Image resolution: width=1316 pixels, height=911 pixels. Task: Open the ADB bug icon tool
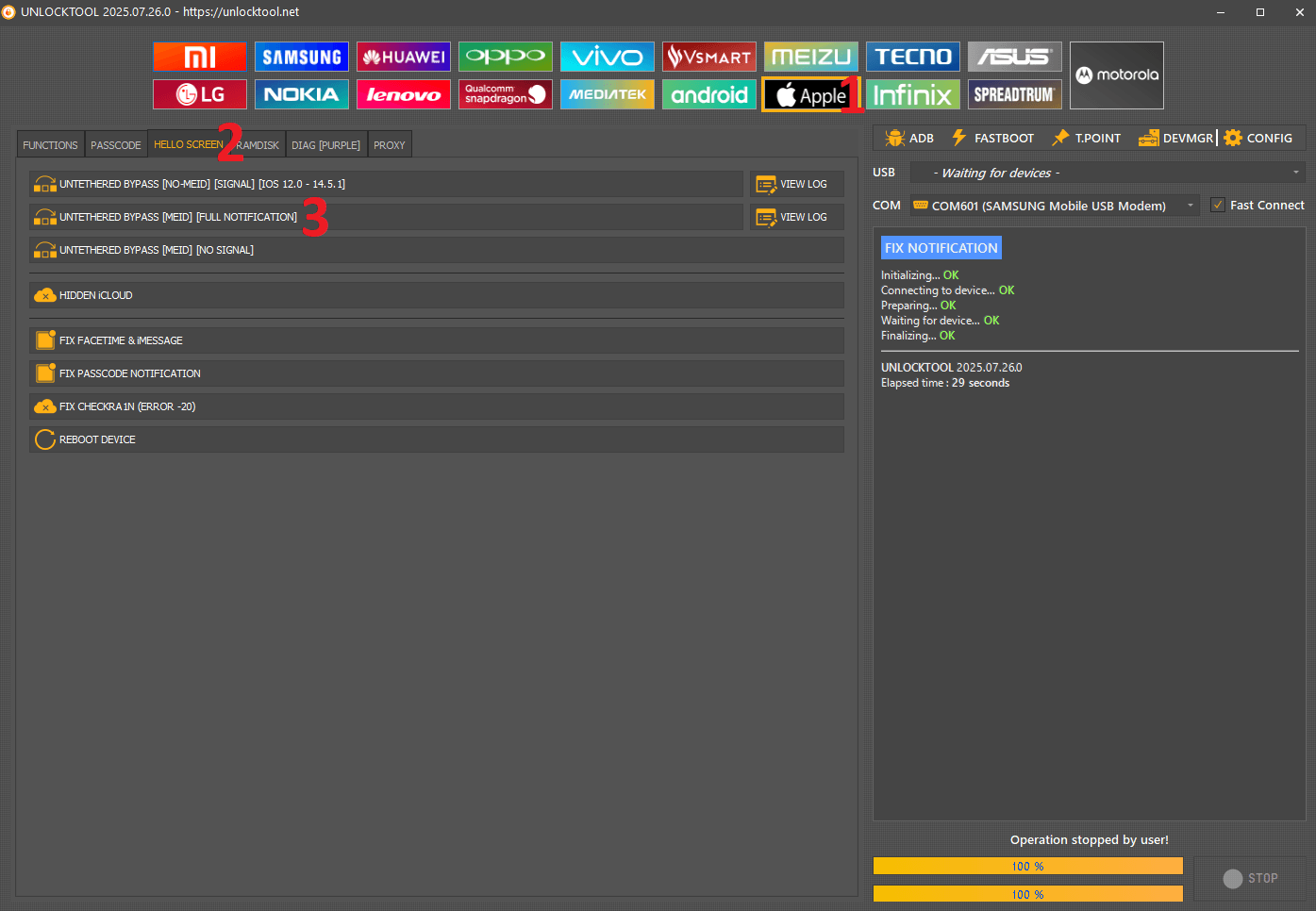click(x=909, y=138)
